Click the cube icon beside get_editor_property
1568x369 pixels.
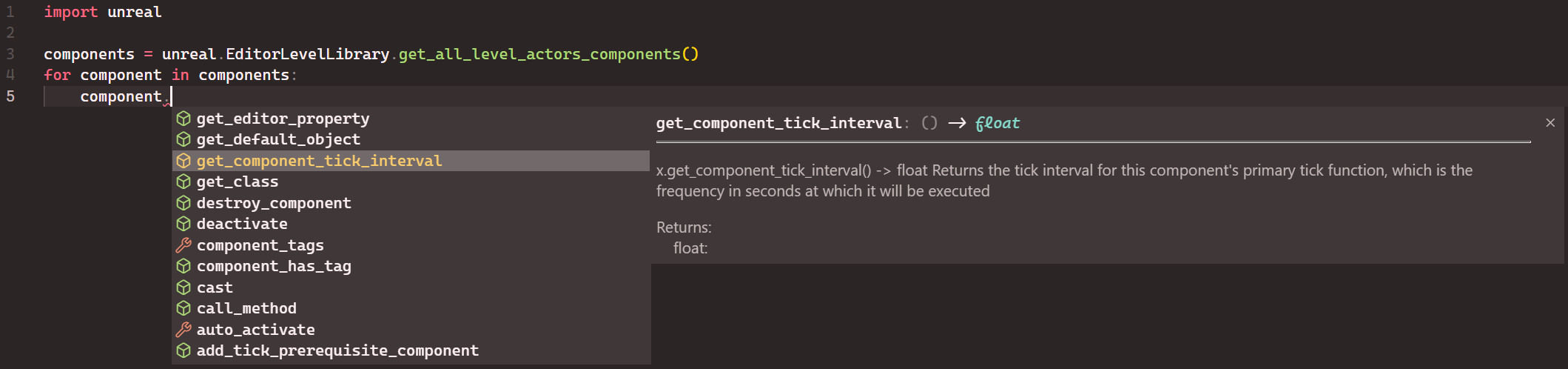[x=184, y=119]
